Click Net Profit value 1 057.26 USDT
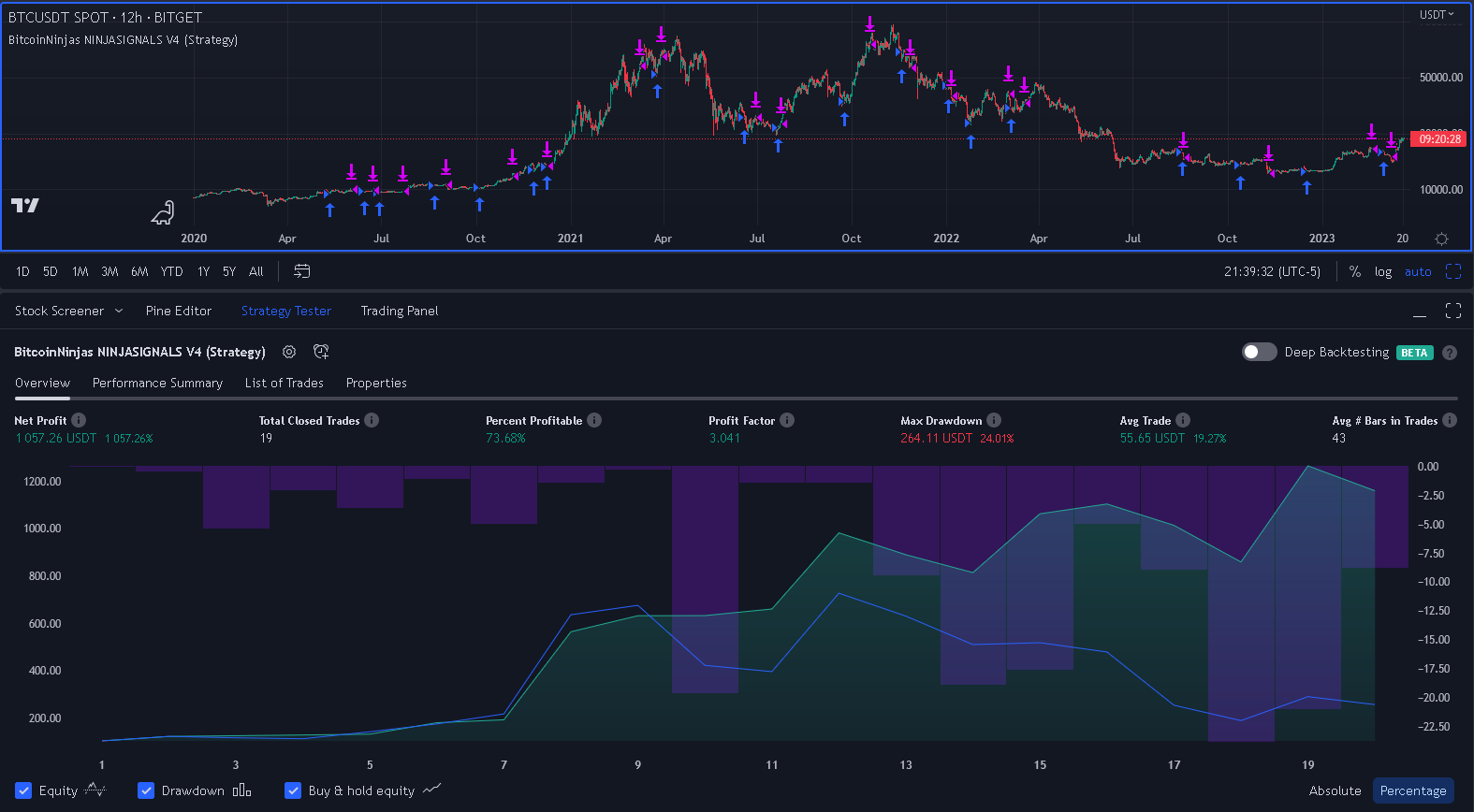The height and width of the screenshot is (812, 1474). [x=55, y=438]
